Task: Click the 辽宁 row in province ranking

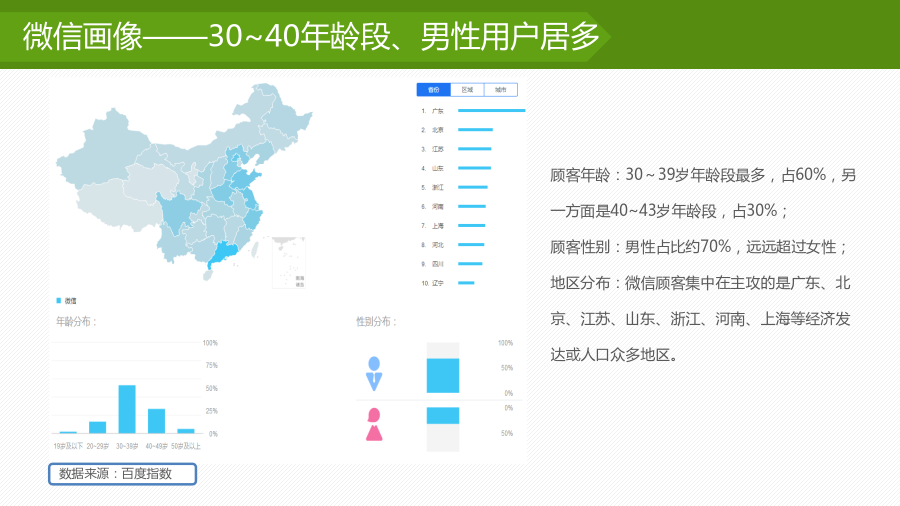Action: coord(447,283)
